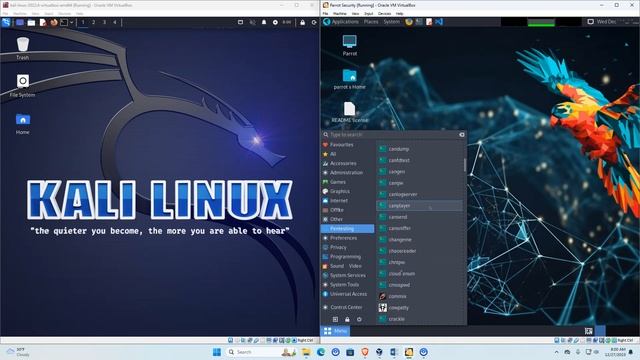Launch VS Code from Parrot top panel
This screenshot has width=640, height=360.
[439, 22]
